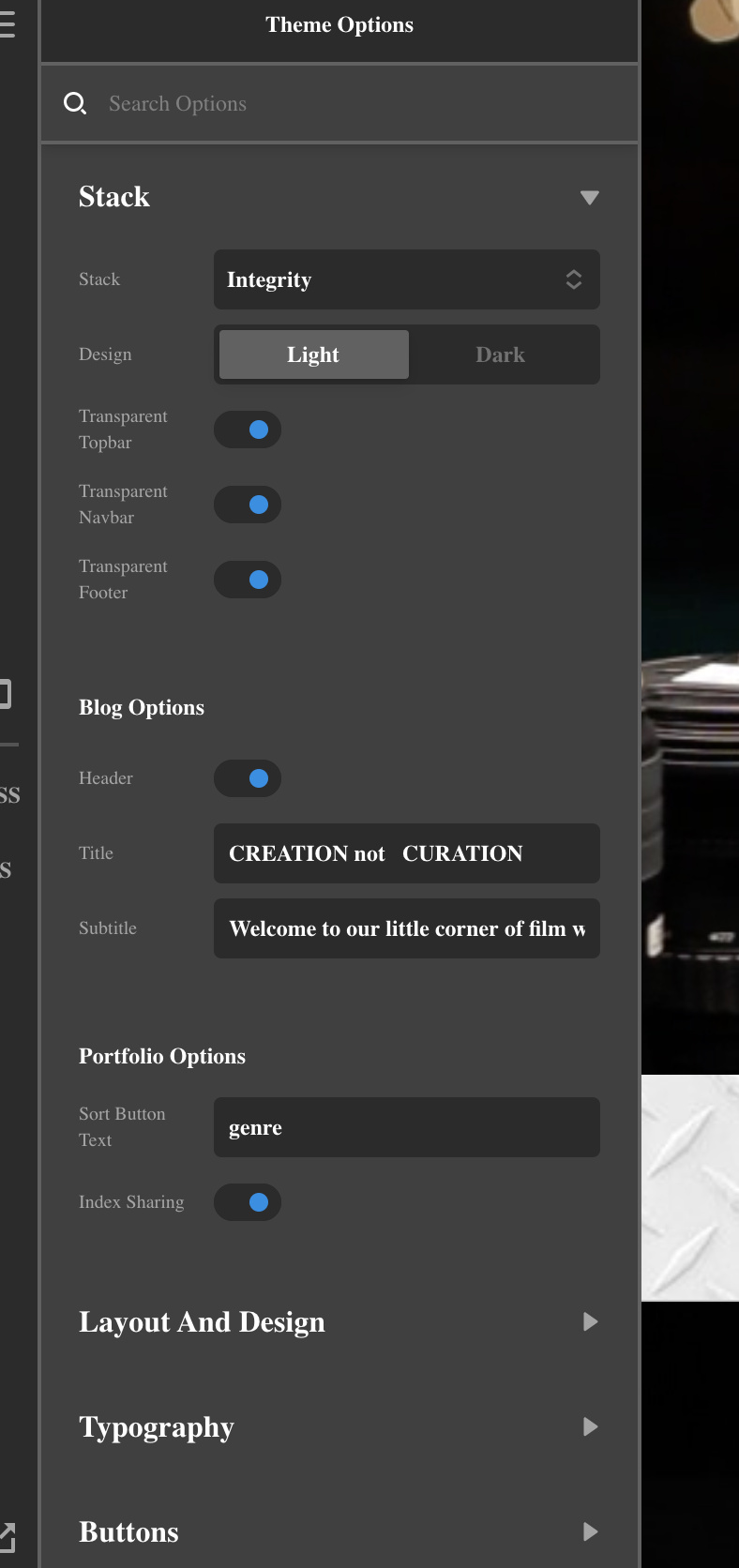The image size is (739, 1568).
Task: Select the Dark design option
Action: [500, 354]
